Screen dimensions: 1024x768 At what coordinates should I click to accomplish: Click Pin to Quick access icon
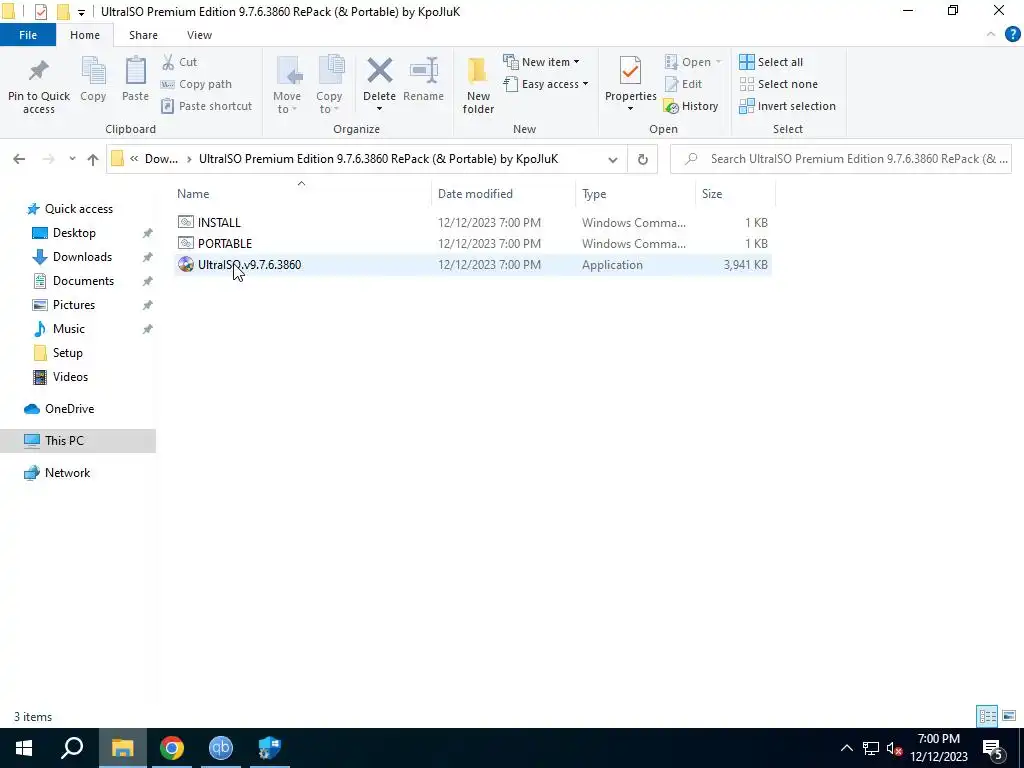point(39,71)
